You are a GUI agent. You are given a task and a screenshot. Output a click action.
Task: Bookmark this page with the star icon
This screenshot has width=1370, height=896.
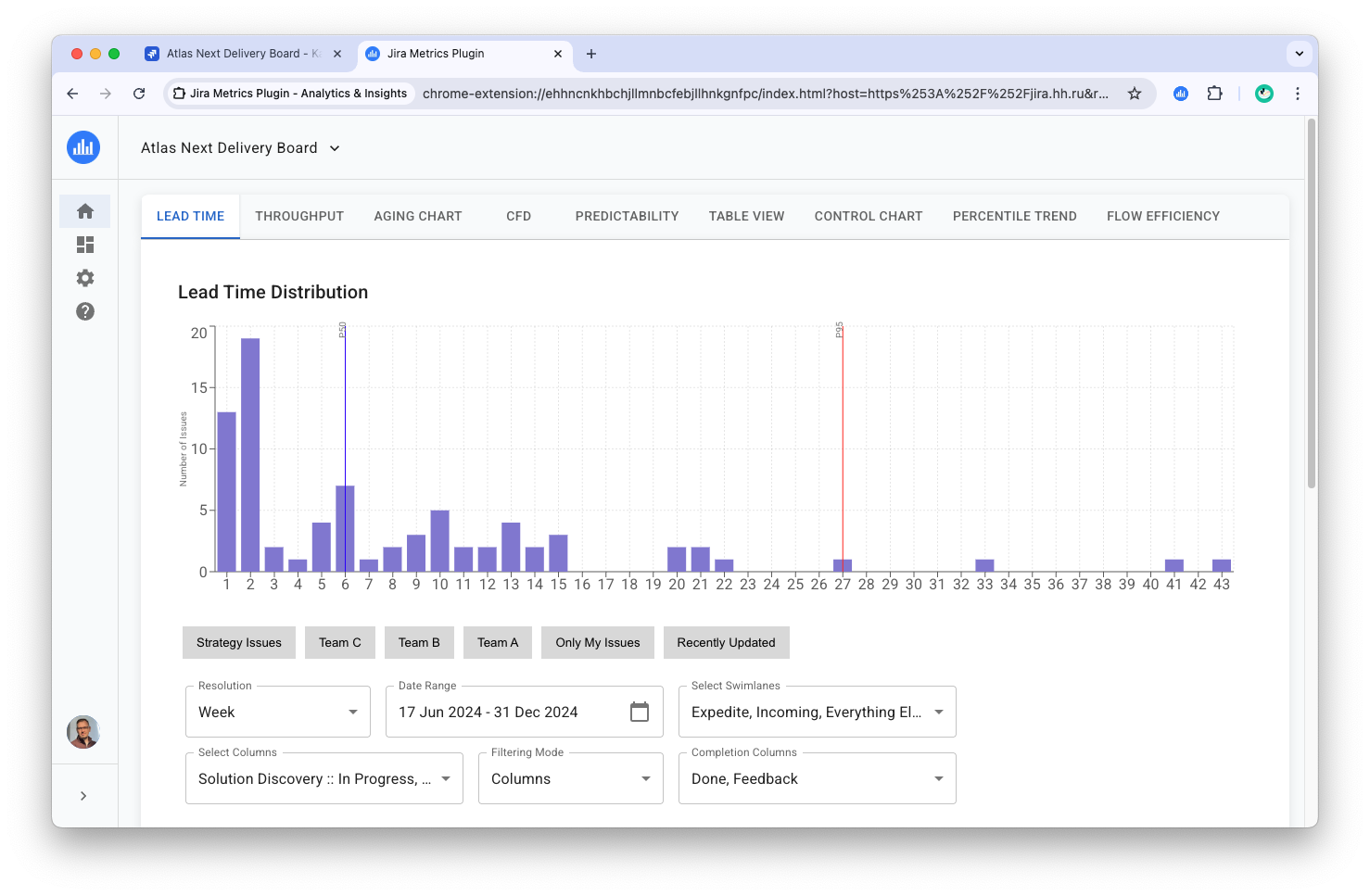tap(1135, 94)
